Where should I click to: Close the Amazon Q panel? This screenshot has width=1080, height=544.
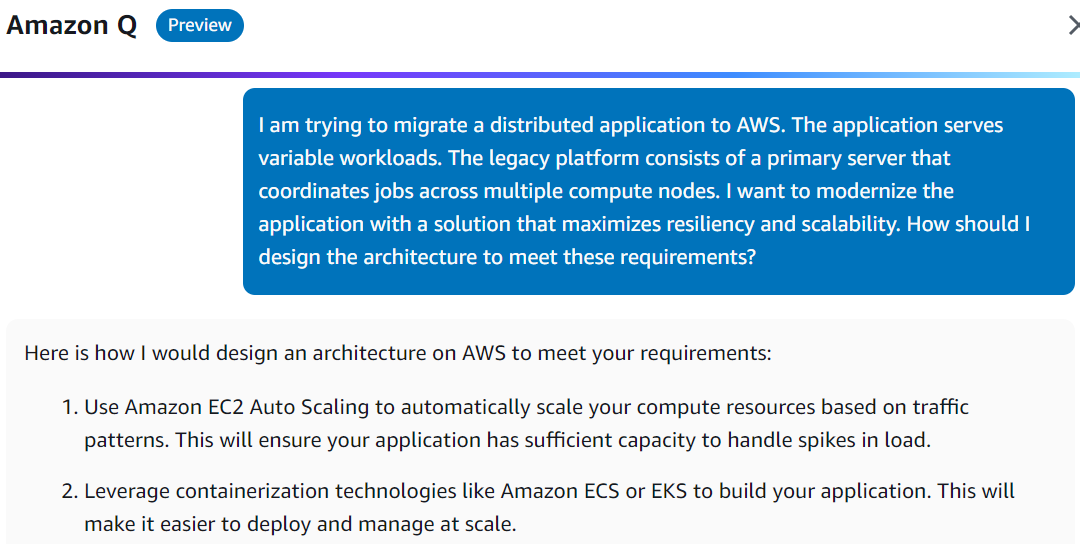click(1073, 25)
